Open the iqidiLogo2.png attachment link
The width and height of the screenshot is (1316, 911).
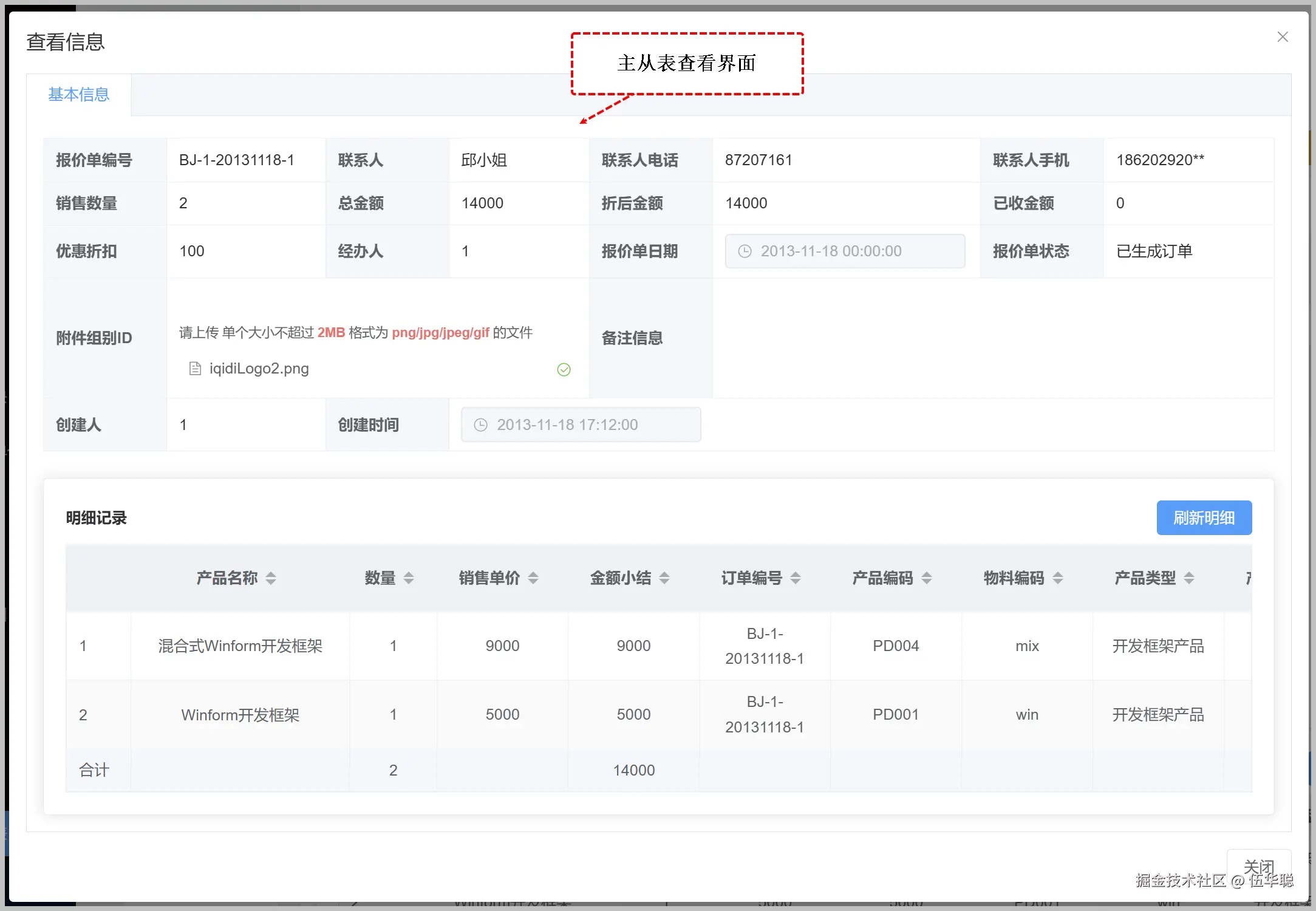259,369
